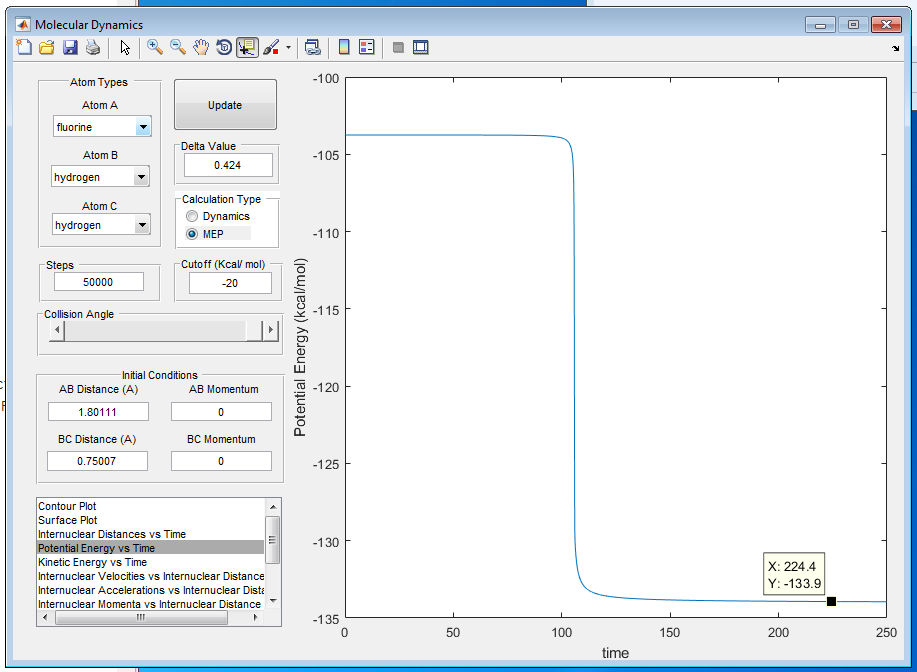This screenshot has height=672, width=917.
Task: Save figure with the floppy disk icon
Action: 70,47
